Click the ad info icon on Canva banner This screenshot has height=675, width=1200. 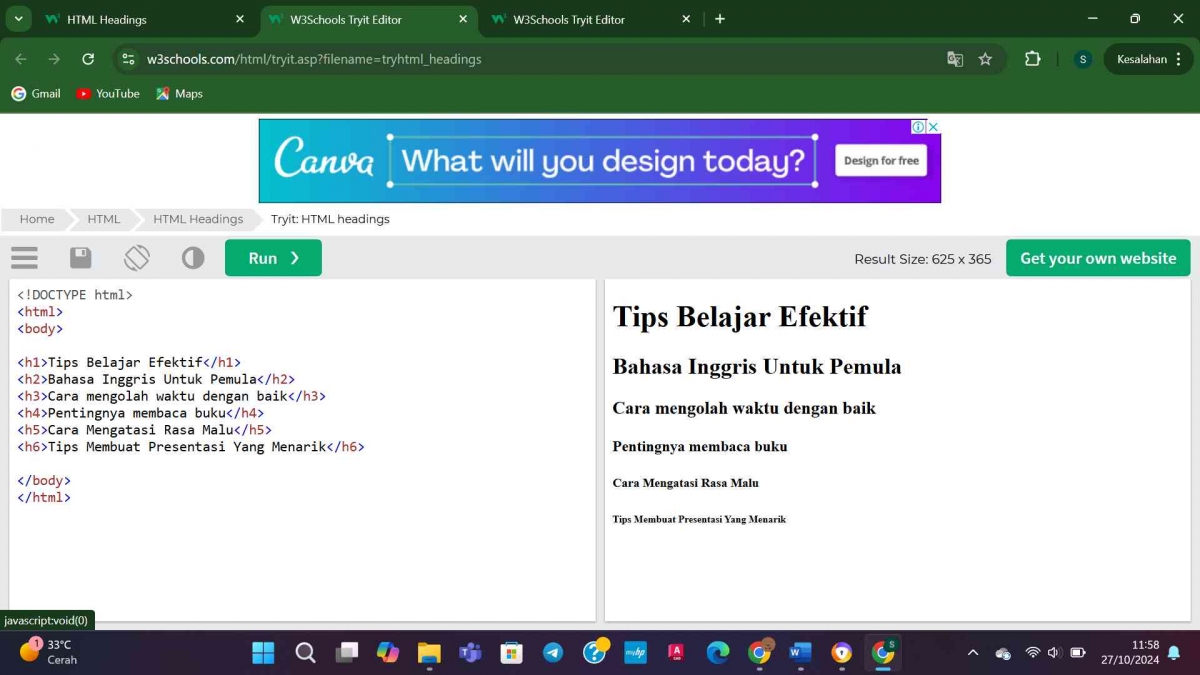[x=918, y=127]
